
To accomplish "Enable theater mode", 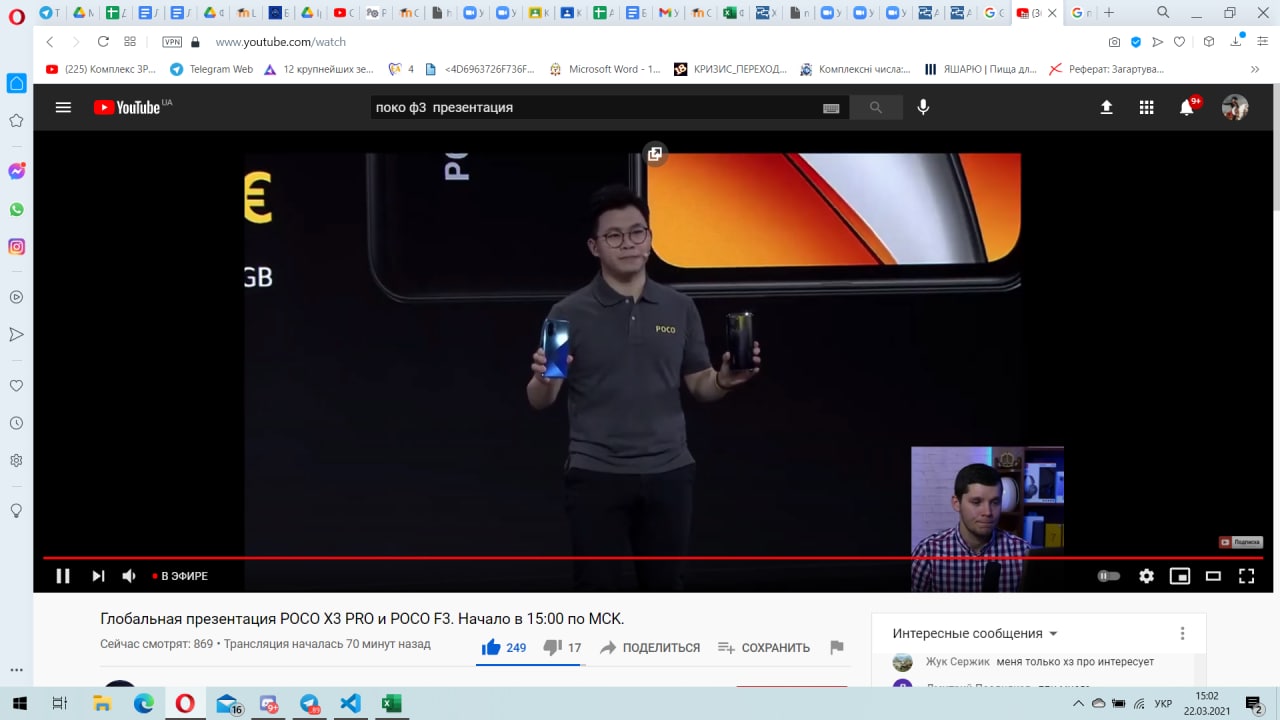I will (x=1213, y=576).
